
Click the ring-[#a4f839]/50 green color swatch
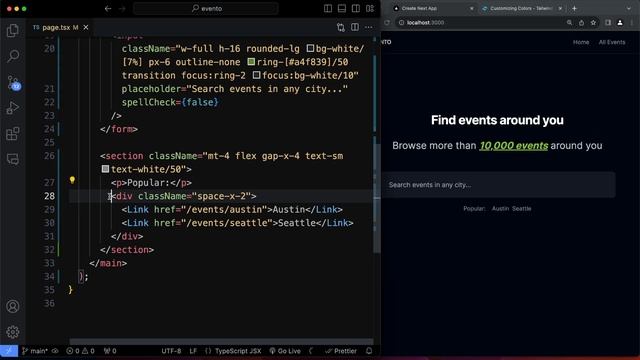pyautogui.click(x=251, y=62)
